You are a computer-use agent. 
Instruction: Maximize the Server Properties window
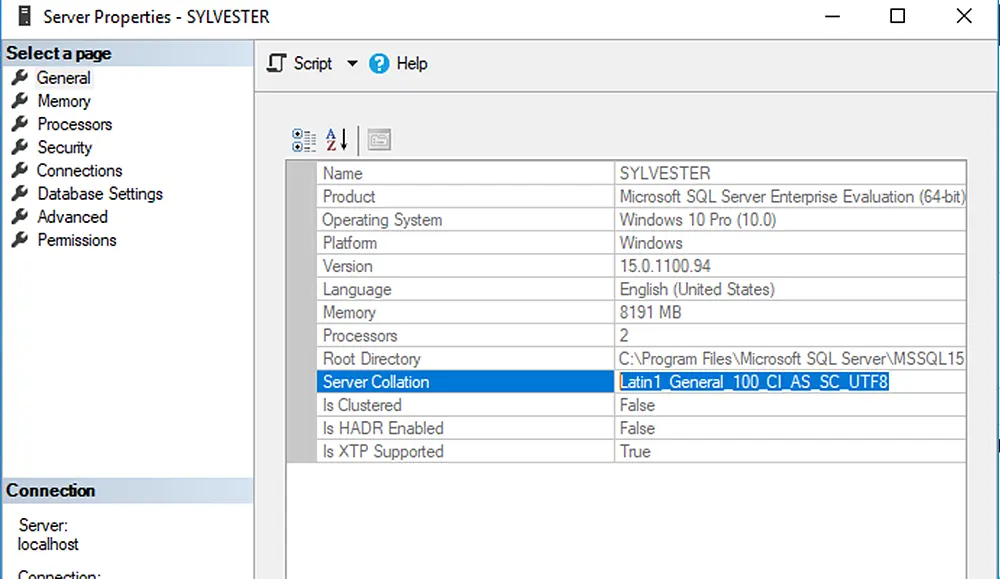897,16
